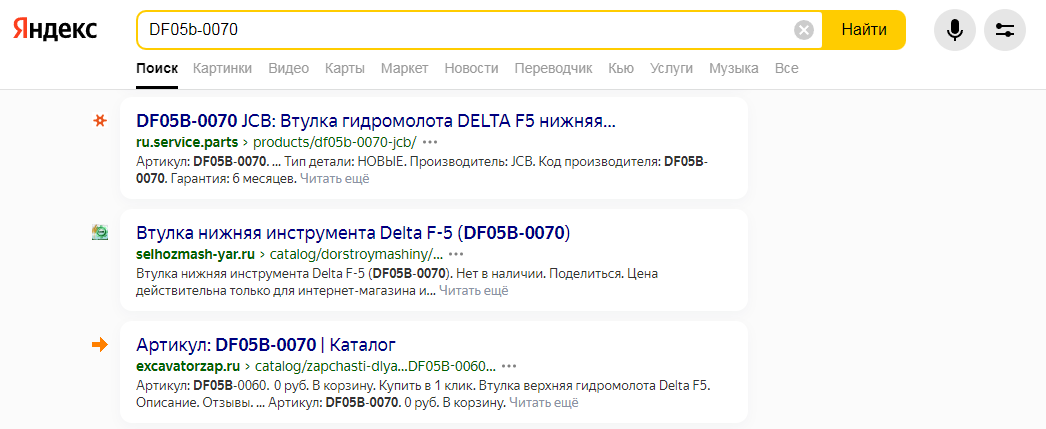Click Читать ещё in the excavatorzap result
Screen dimensions: 1046x429
(544, 403)
